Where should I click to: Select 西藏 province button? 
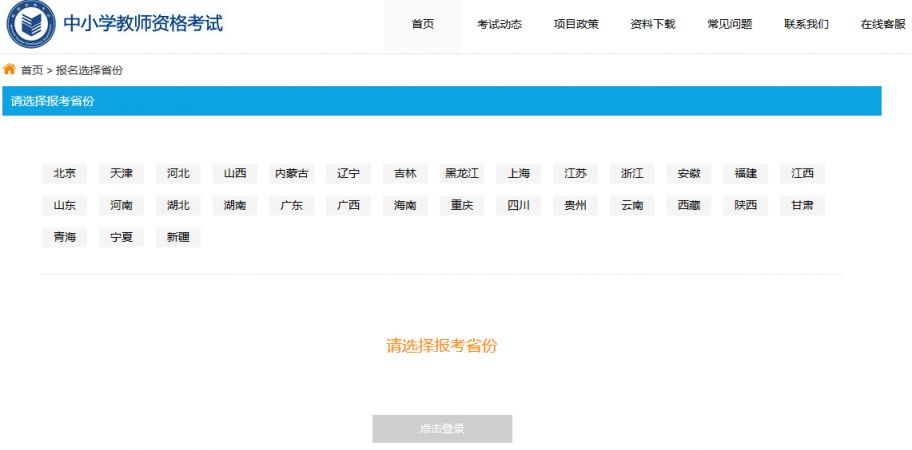pyautogui.click(x=689, y=205)
